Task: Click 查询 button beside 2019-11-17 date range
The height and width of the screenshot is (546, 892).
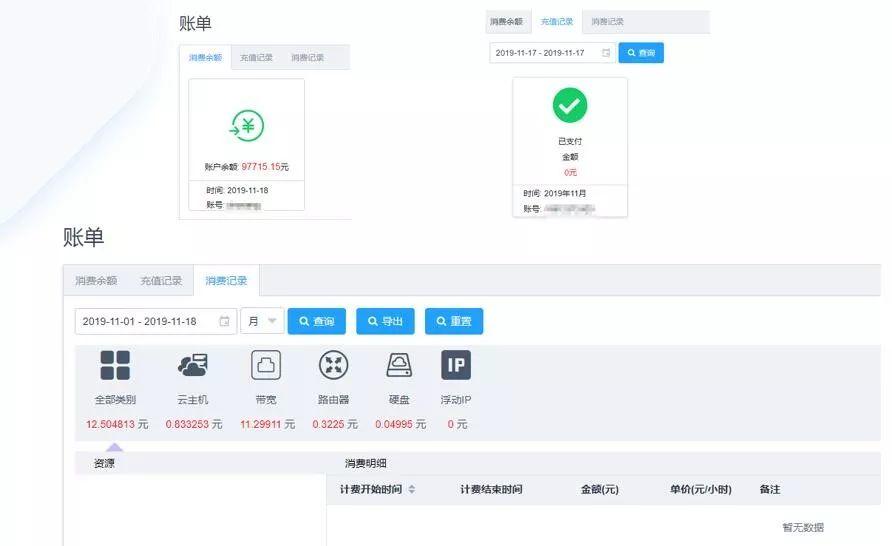Action: (x=641, y=53)
